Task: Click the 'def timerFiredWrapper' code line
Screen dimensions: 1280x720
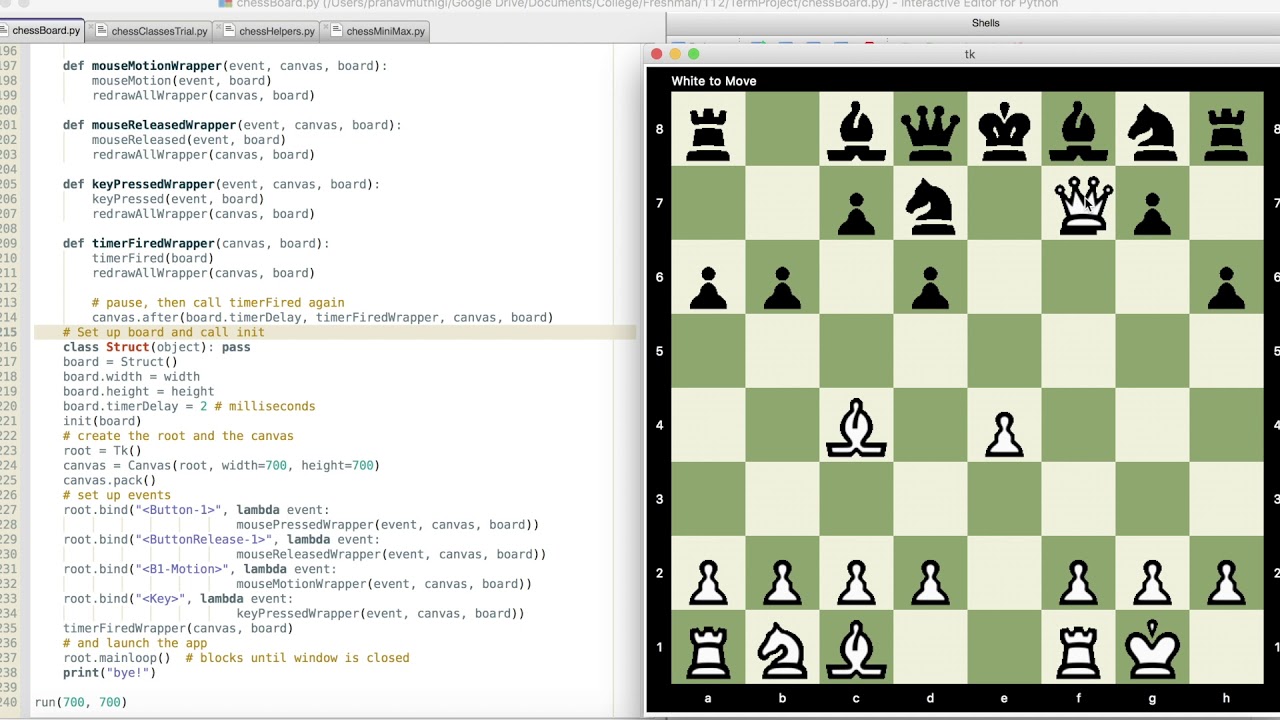Action: point(196,243)
